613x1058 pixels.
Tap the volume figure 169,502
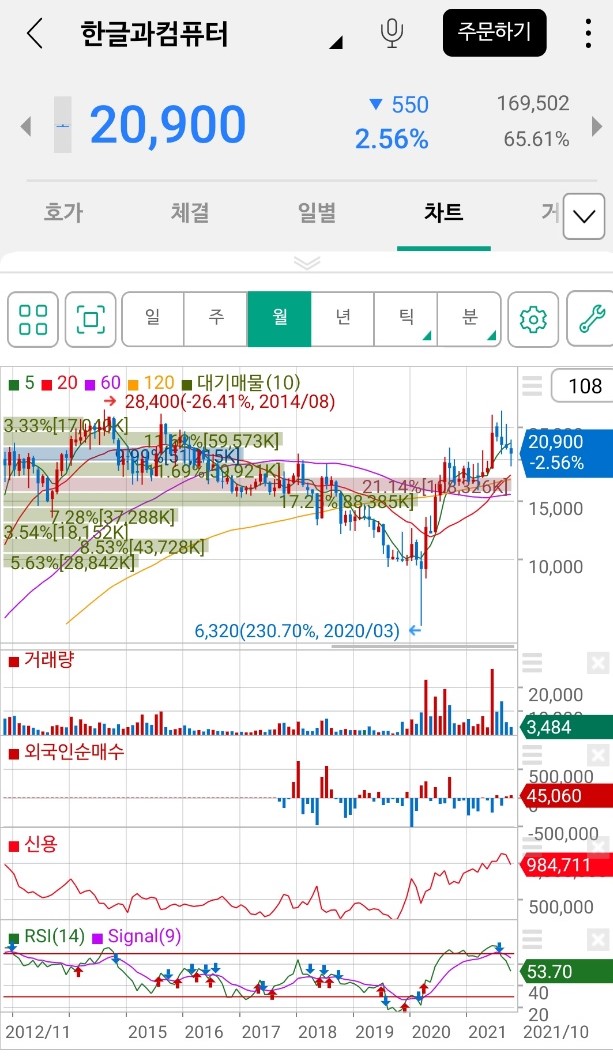pyautogui.click(x=533, y=103)
